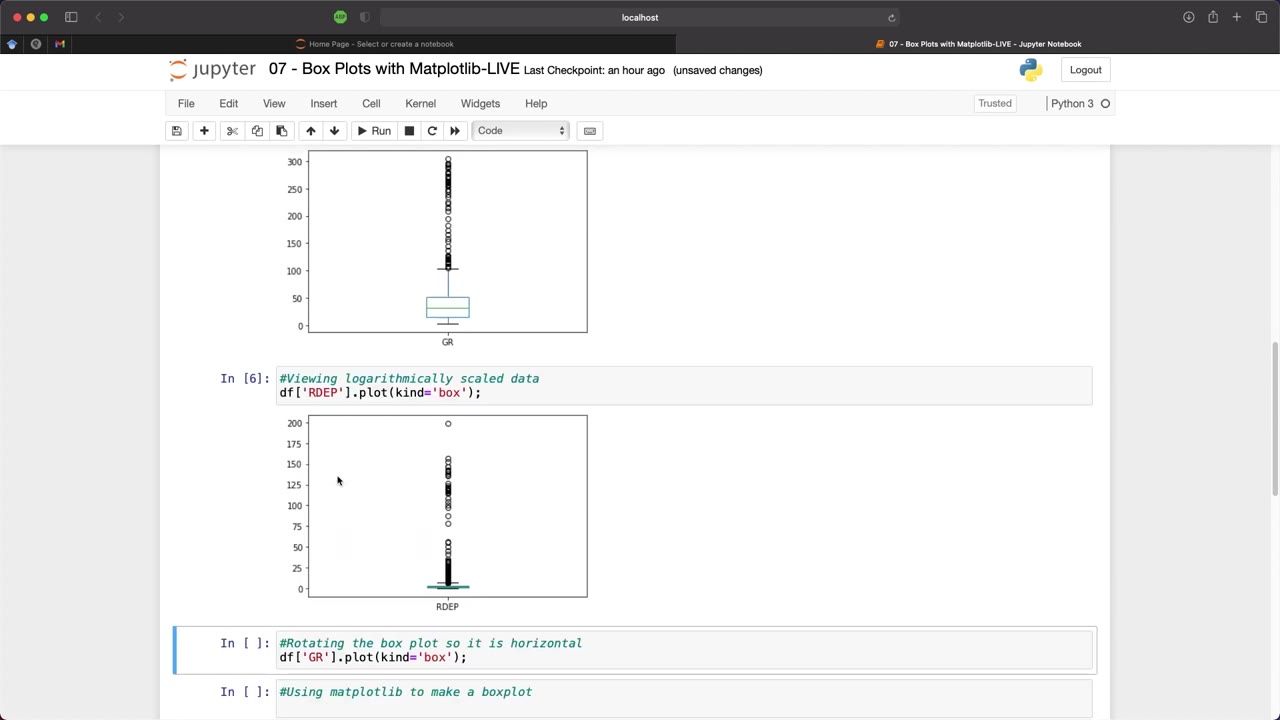Open the Help menu
Viewport: 1280px width, 720px height.
[x=536, y=104]
